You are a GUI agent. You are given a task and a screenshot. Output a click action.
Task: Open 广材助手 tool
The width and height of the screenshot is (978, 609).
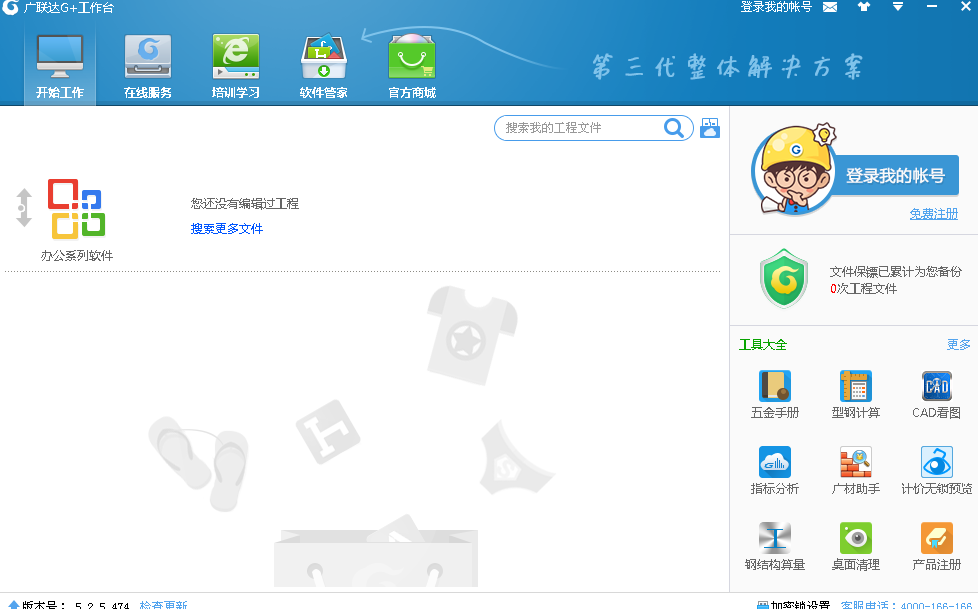click(x=856, y=470)
